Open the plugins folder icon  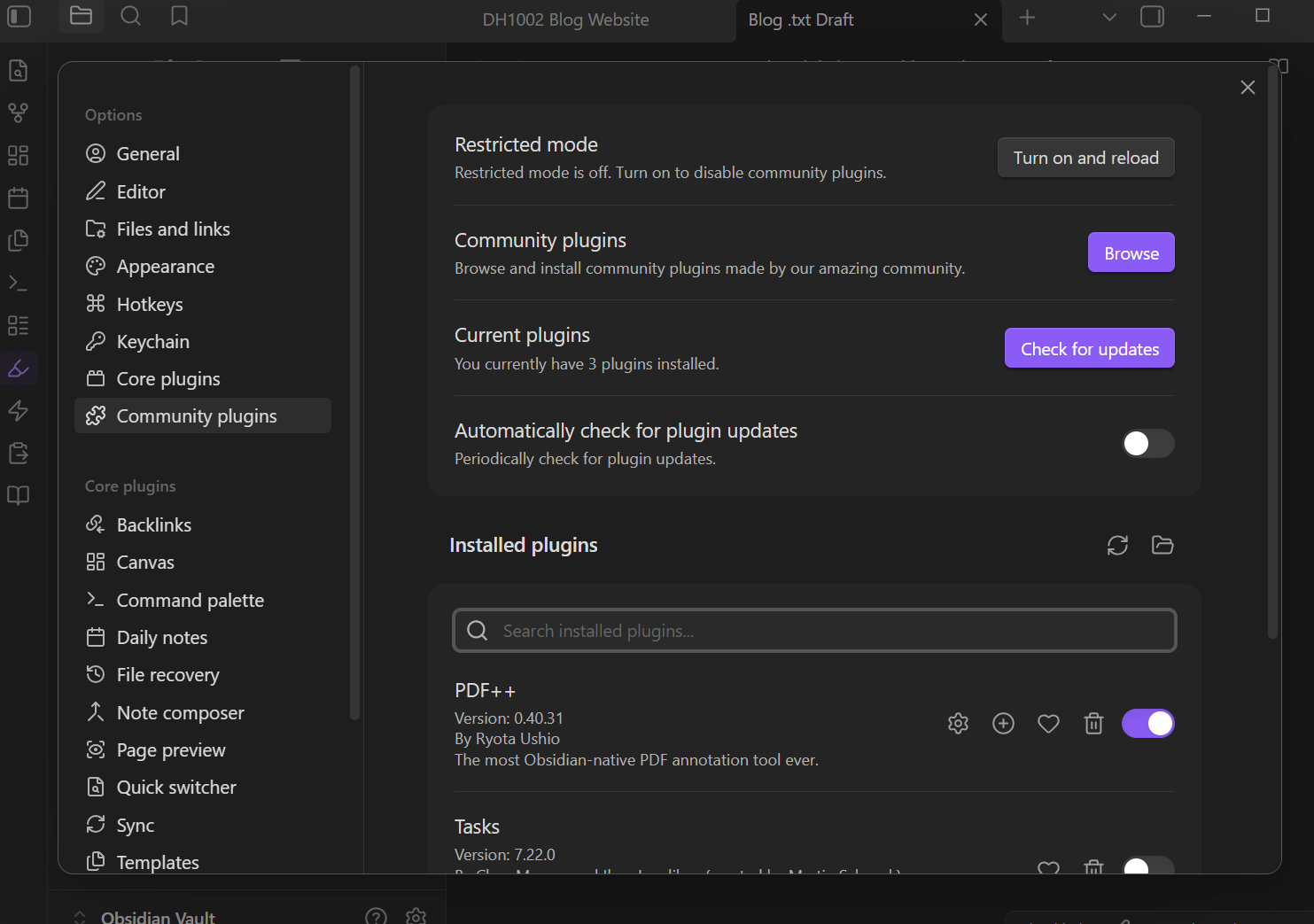pyautogui.click(x=1162, y=545)
